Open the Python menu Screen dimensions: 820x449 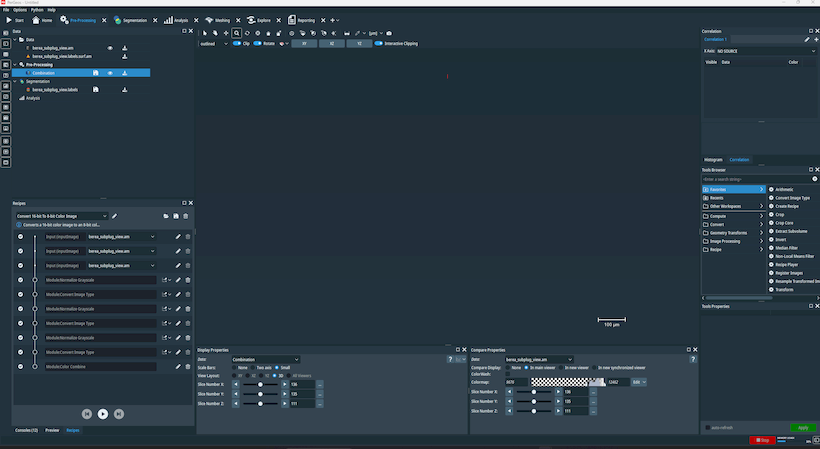click(x=35, y=9)
